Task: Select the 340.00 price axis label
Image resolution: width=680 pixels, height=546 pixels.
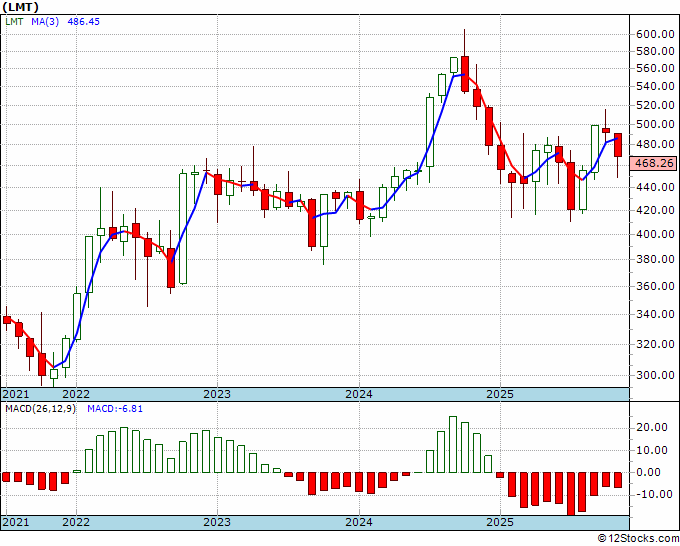Action: (655, 314)
